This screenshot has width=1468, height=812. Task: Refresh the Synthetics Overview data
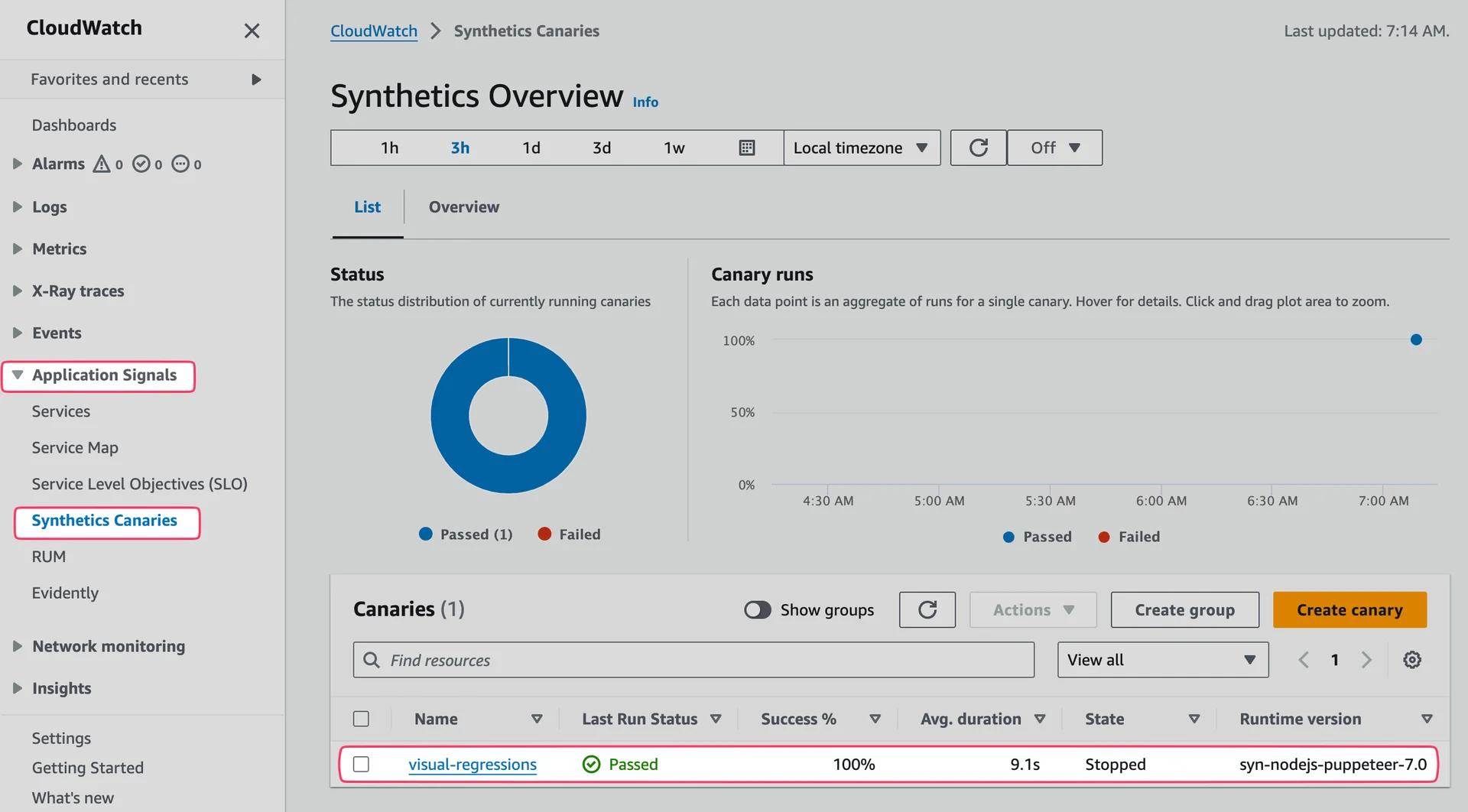click(978, 148)
